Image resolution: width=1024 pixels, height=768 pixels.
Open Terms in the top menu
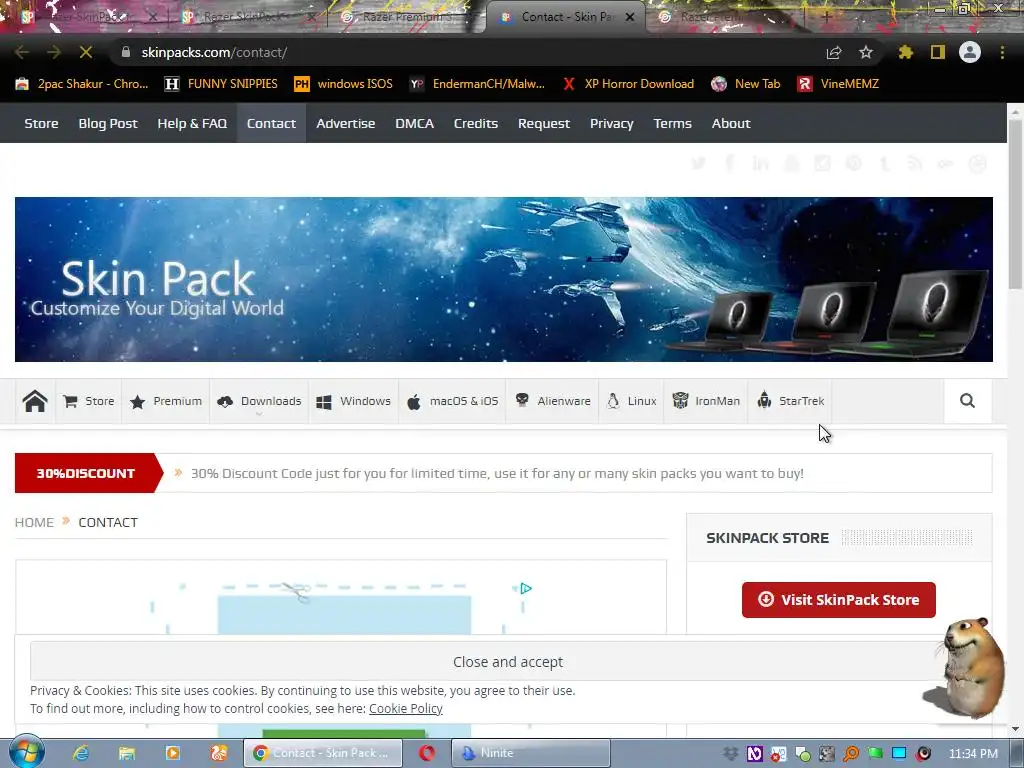[672, 123]
